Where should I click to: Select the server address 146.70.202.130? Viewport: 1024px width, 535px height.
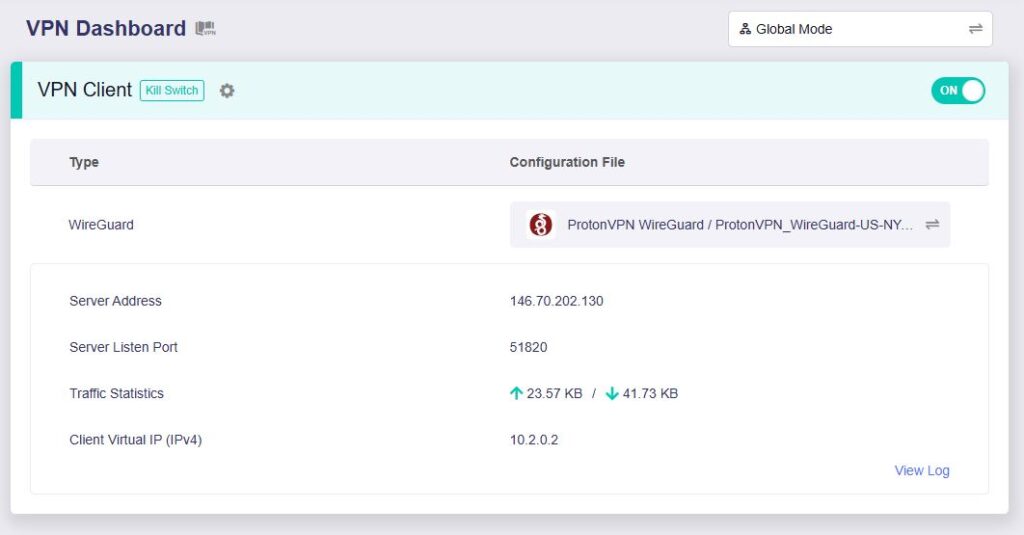click(556, 301)
